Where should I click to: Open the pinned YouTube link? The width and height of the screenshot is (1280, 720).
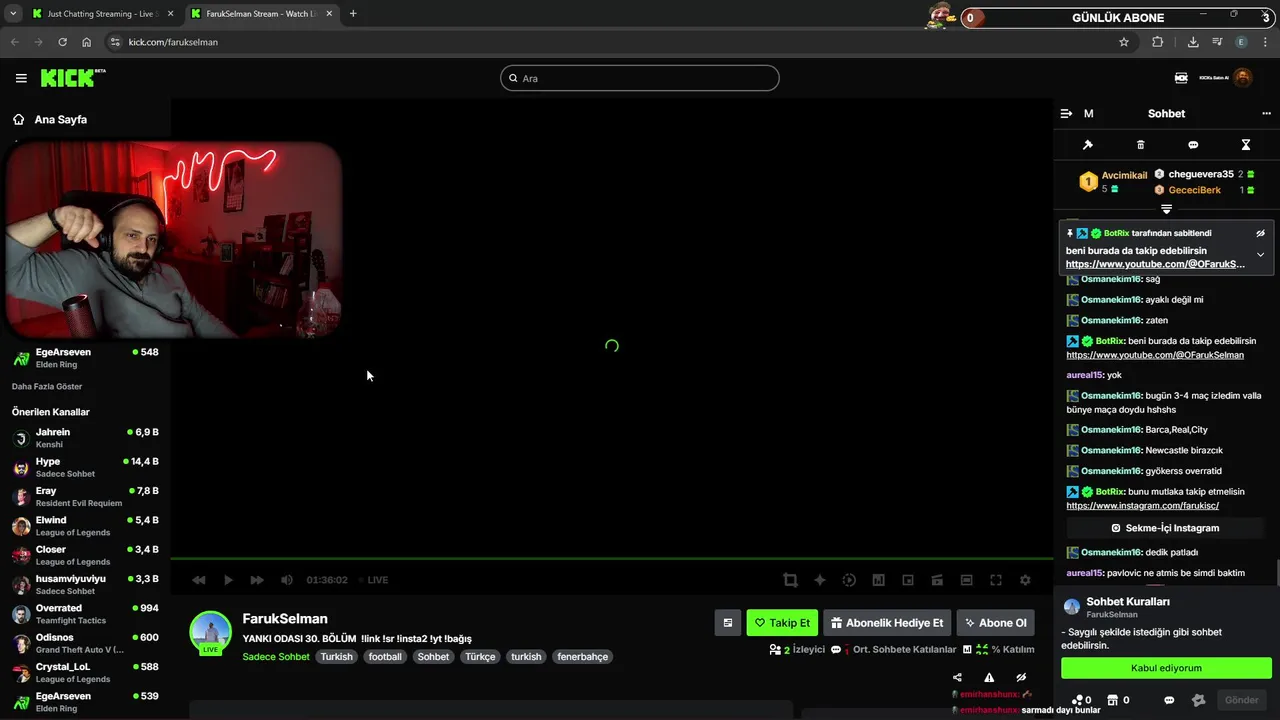[1155, 264]
